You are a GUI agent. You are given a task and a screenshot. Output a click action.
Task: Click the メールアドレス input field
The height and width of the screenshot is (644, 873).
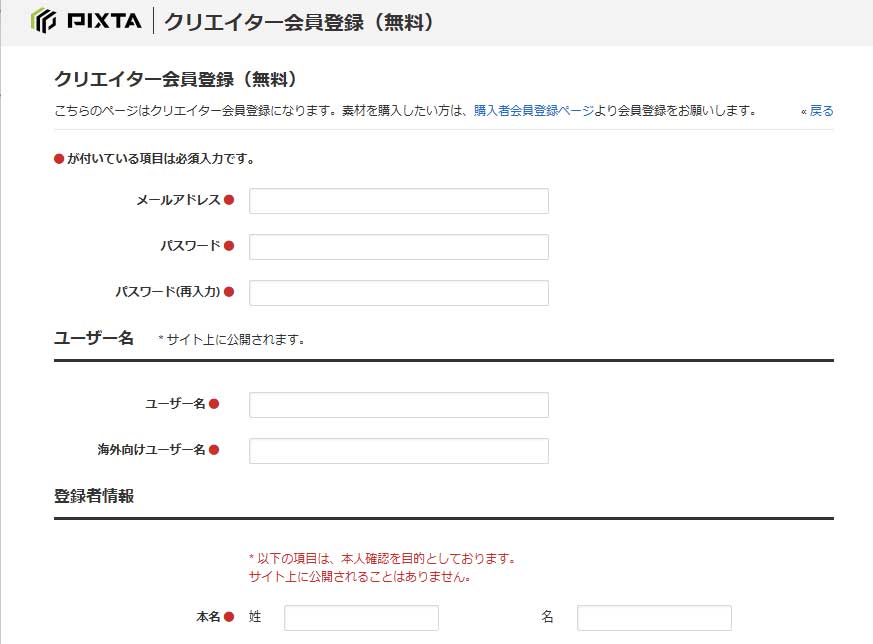(x=398, y=200)
